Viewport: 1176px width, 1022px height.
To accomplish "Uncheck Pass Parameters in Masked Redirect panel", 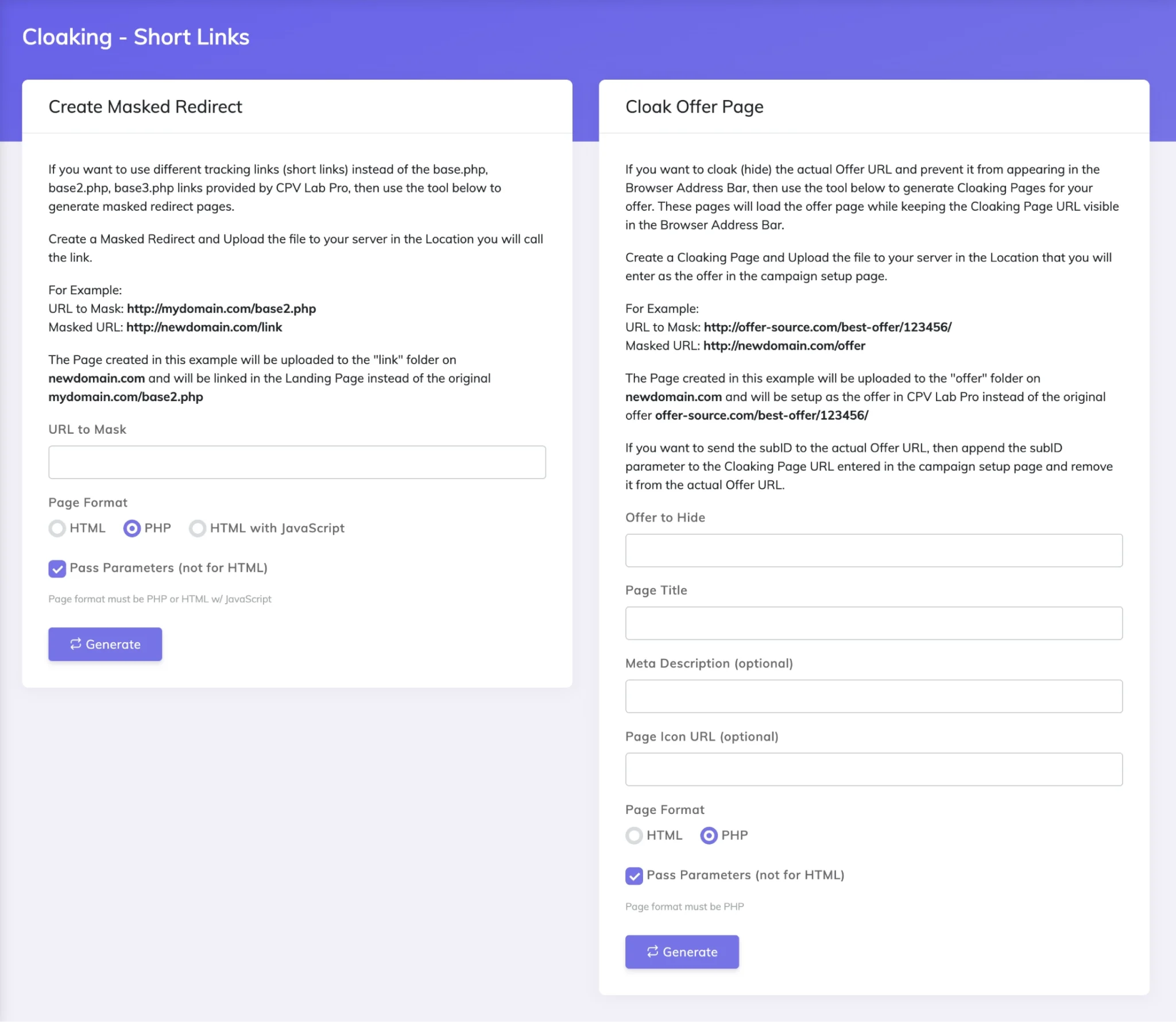I will (x=57, y=569).
